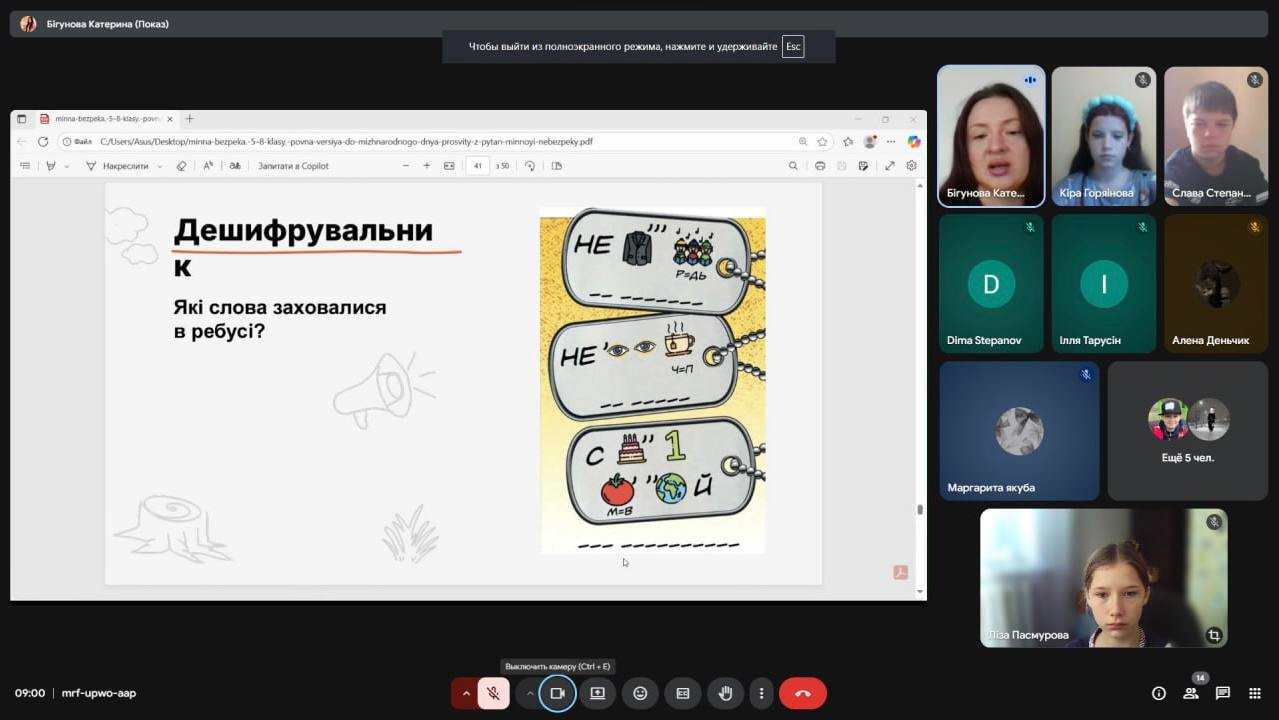Open the chat panel icon
Image resolution: width=1279 pixels, height=720 pixels.
click(x=1222, y=693)
